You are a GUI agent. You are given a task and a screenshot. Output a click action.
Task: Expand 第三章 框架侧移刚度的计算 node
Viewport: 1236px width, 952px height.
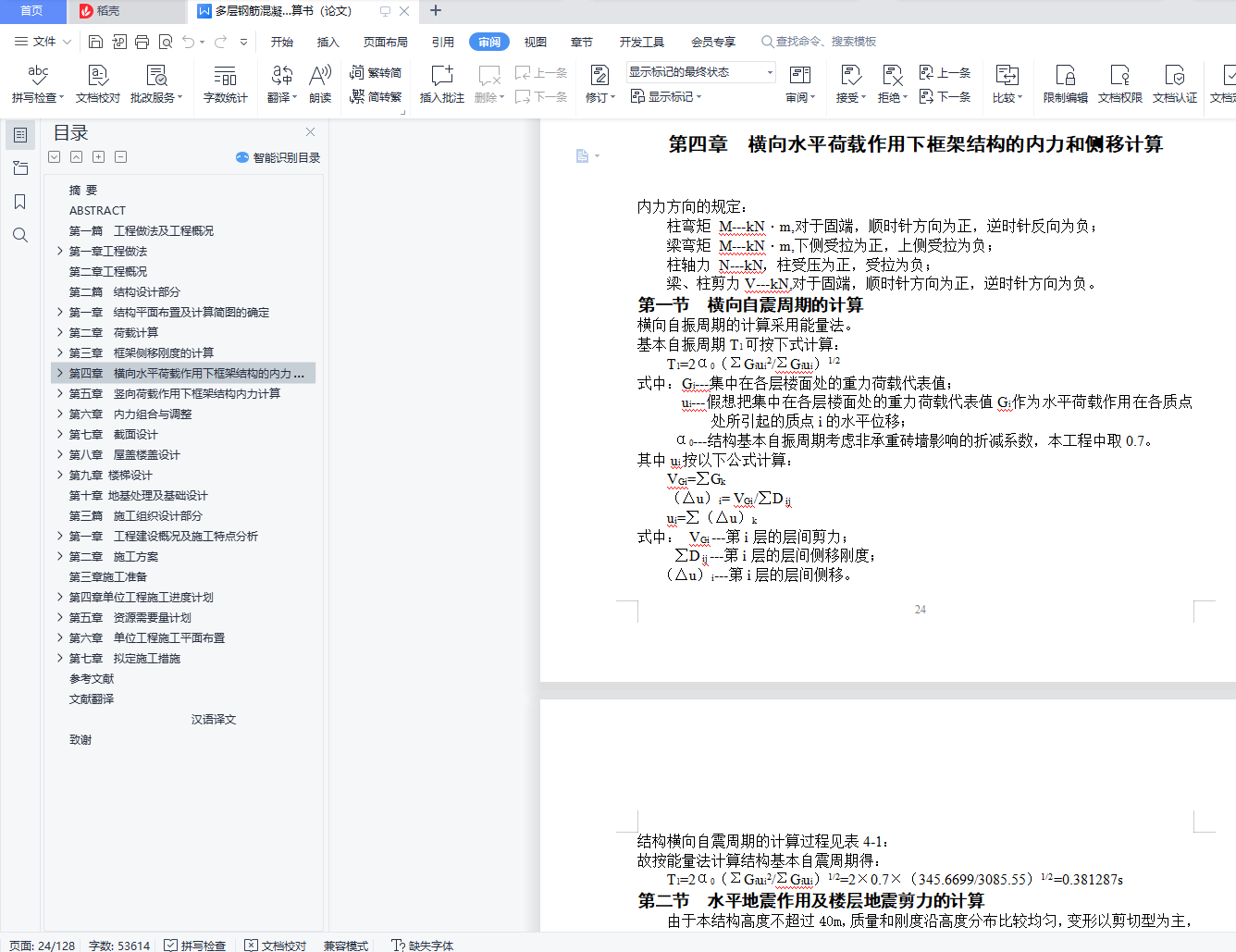[x=60, y=352]
